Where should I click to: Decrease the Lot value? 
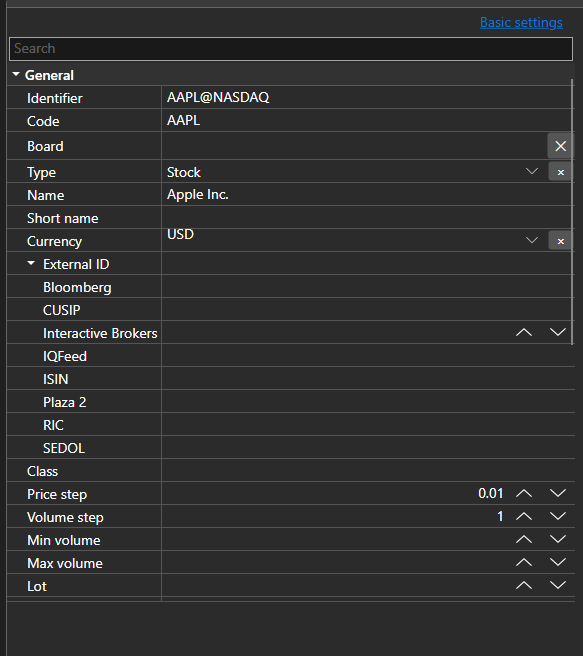557,586
